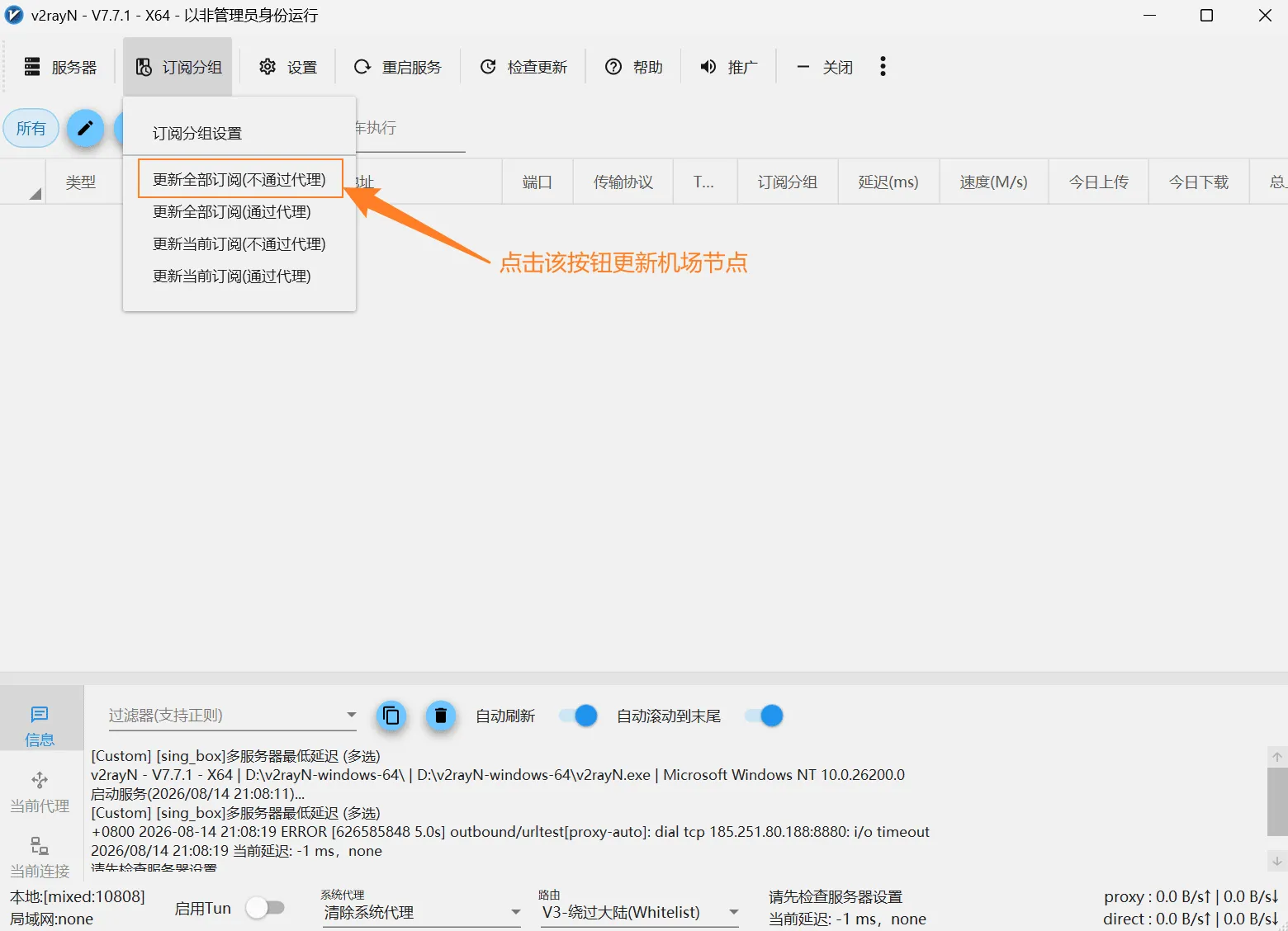This screenshot has width=1288, height=931.
Task: Sort by the 订阅分组 column header
Action: tap(788, 182)
